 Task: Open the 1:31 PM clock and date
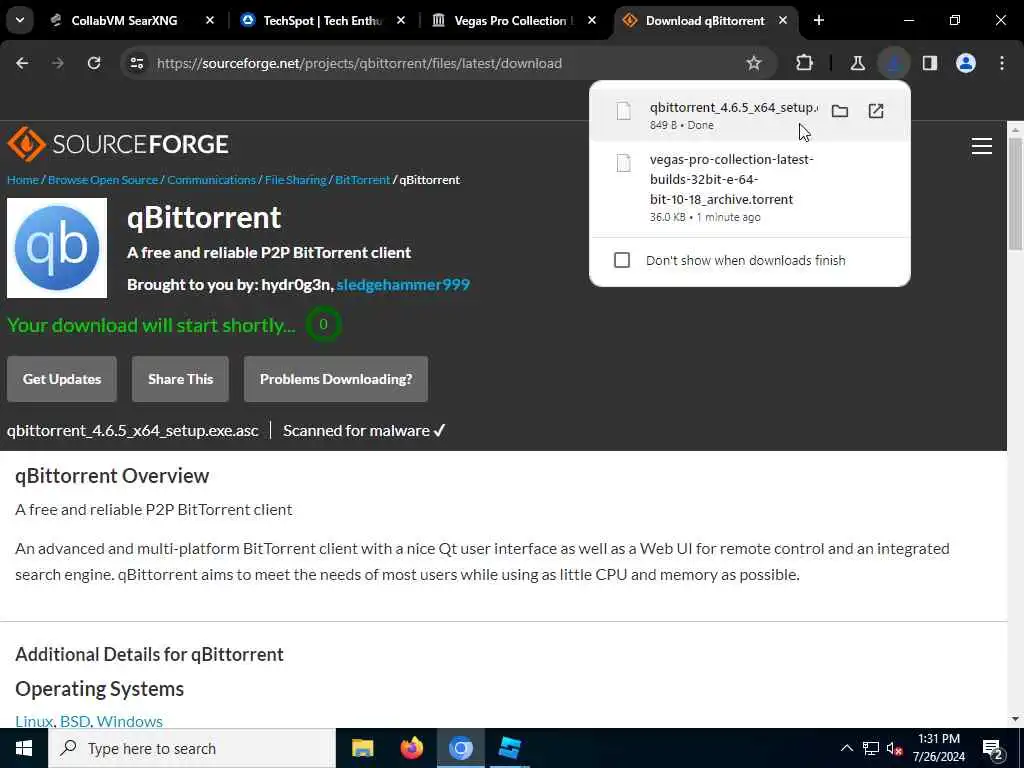pos(938,748)
